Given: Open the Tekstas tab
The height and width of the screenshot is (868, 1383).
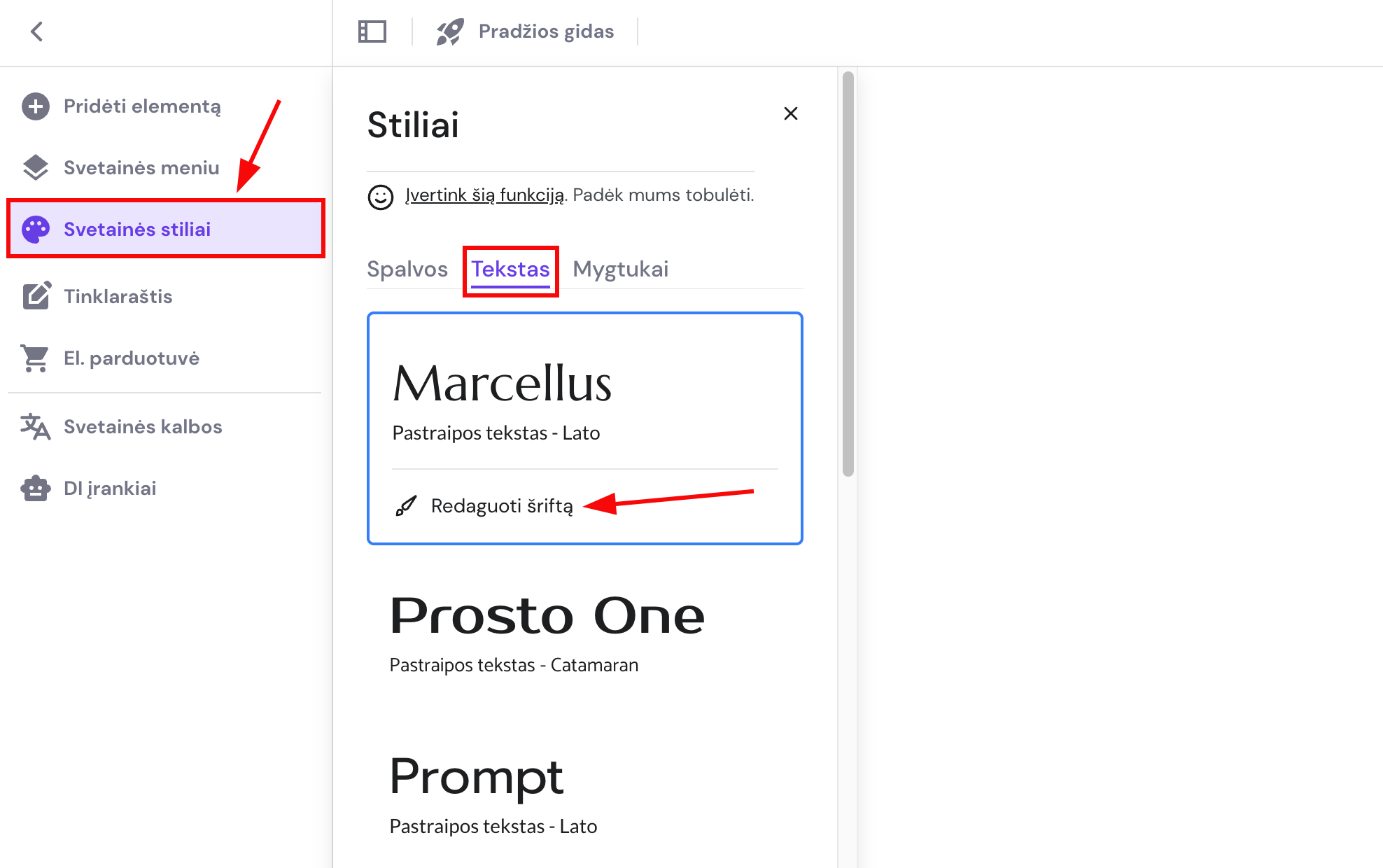Looking at the screenshot, I should 510,269.
